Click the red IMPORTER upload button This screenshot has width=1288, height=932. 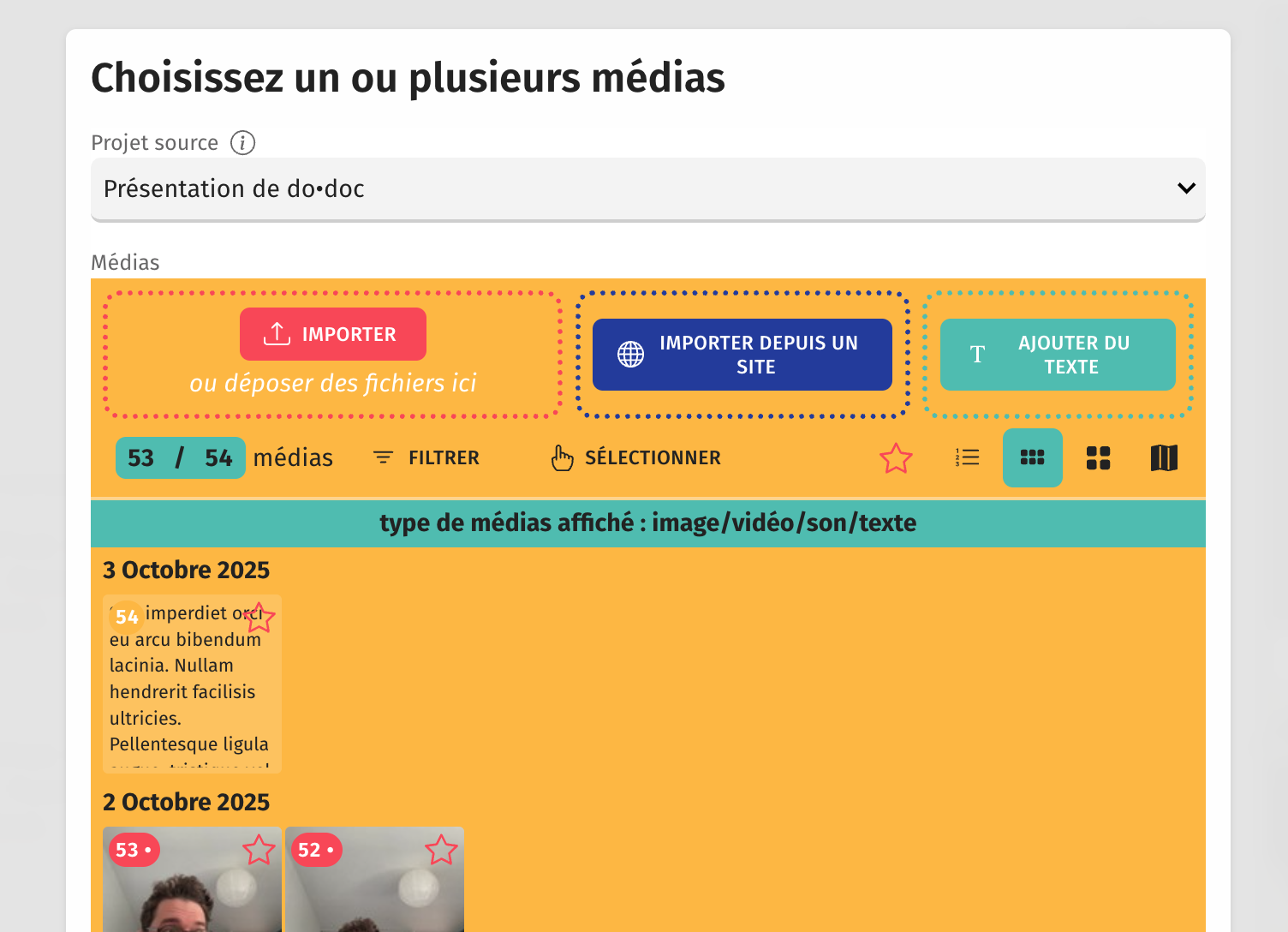(333, 334)
